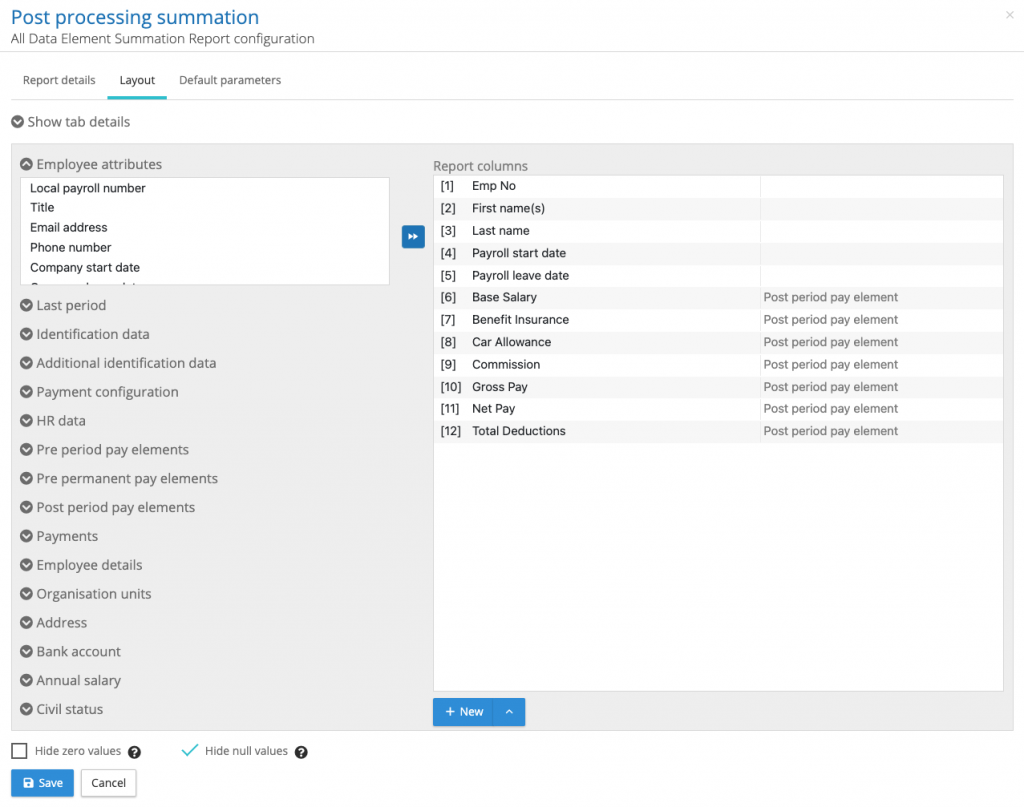Click the Cancel button

click(108, 783)
